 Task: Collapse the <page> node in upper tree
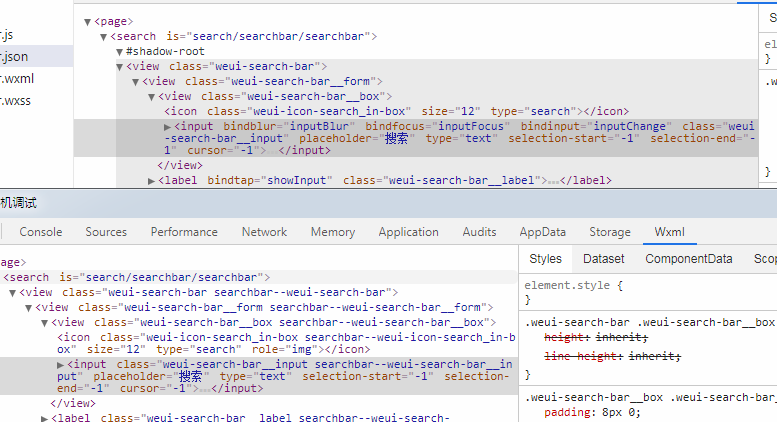[x=87, y=22]
